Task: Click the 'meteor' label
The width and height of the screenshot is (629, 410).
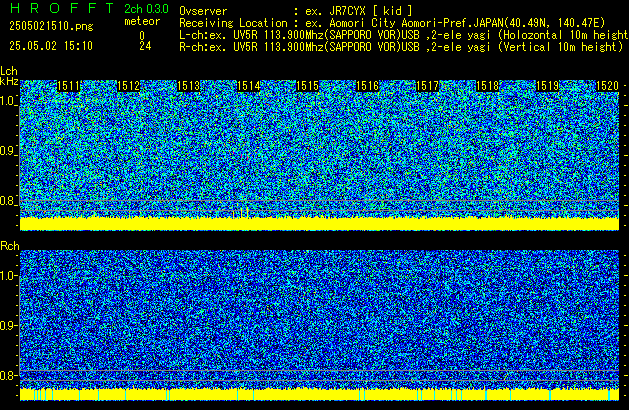Action: pyautogui.click(x=142, y=21)
